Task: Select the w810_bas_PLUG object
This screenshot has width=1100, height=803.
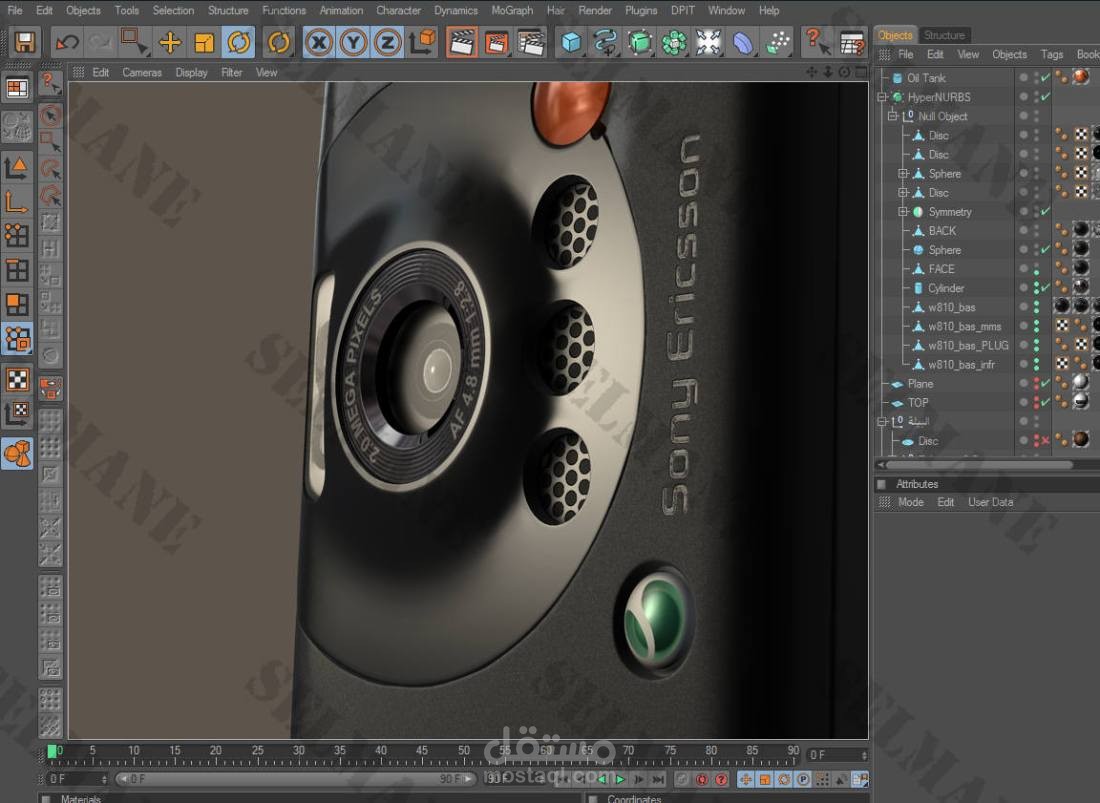Action: point(968,346)
